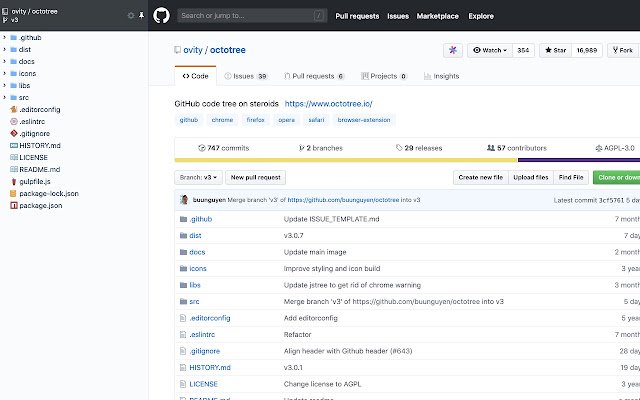Click the .editorconfig file icon in file list
The width and height of the screenshot is (640, 400).
[x=183, y=318]
